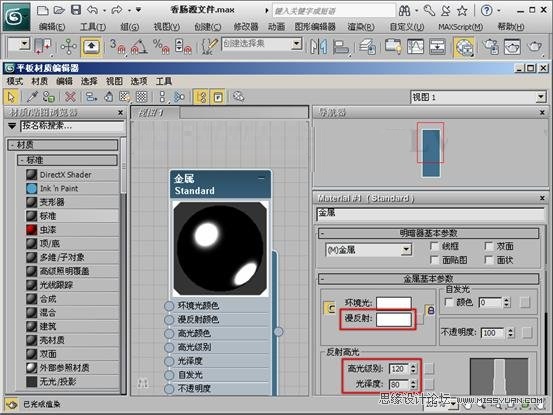Click the 自发光 map button

coord(525,302)
